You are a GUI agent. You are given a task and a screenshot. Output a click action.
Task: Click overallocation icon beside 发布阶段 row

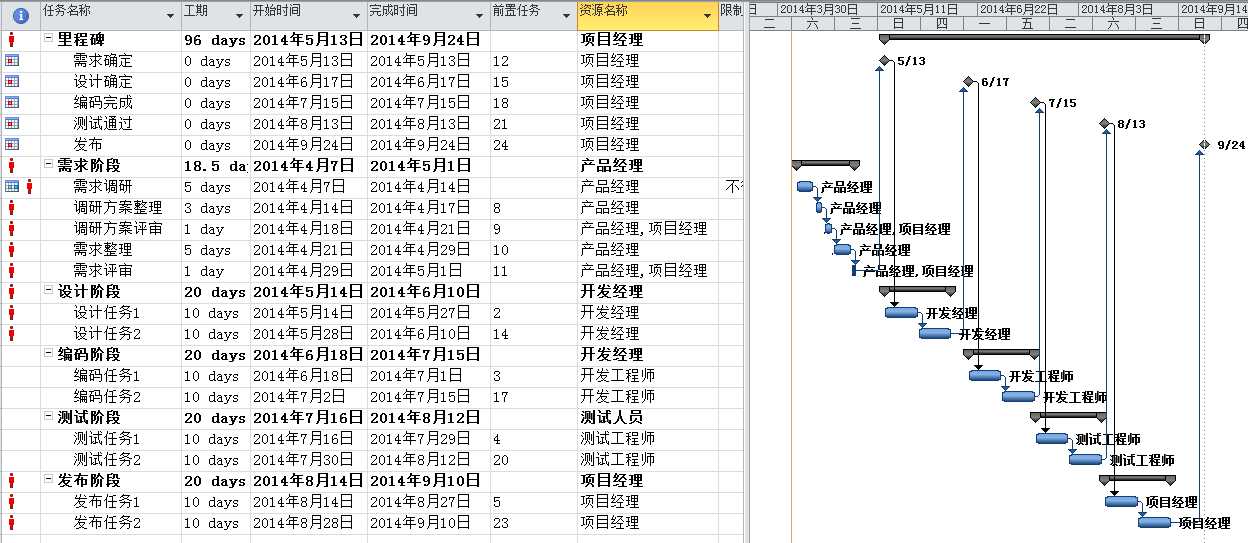pyautogui.click(x=12, y=481)
